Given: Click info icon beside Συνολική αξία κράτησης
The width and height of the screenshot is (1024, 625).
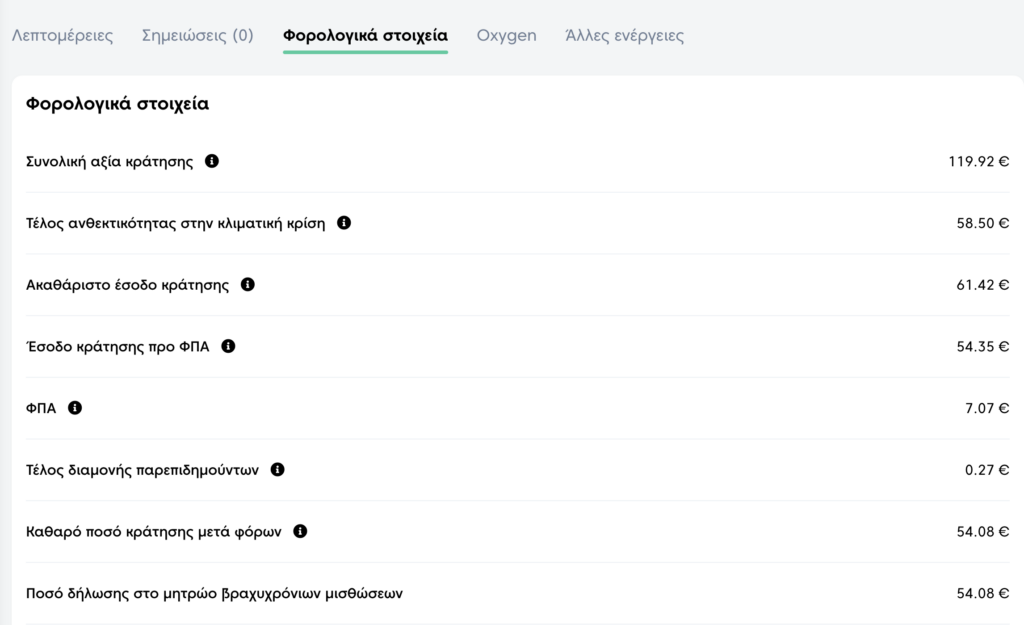Looking at the screenshot, I should coord(212,161).
